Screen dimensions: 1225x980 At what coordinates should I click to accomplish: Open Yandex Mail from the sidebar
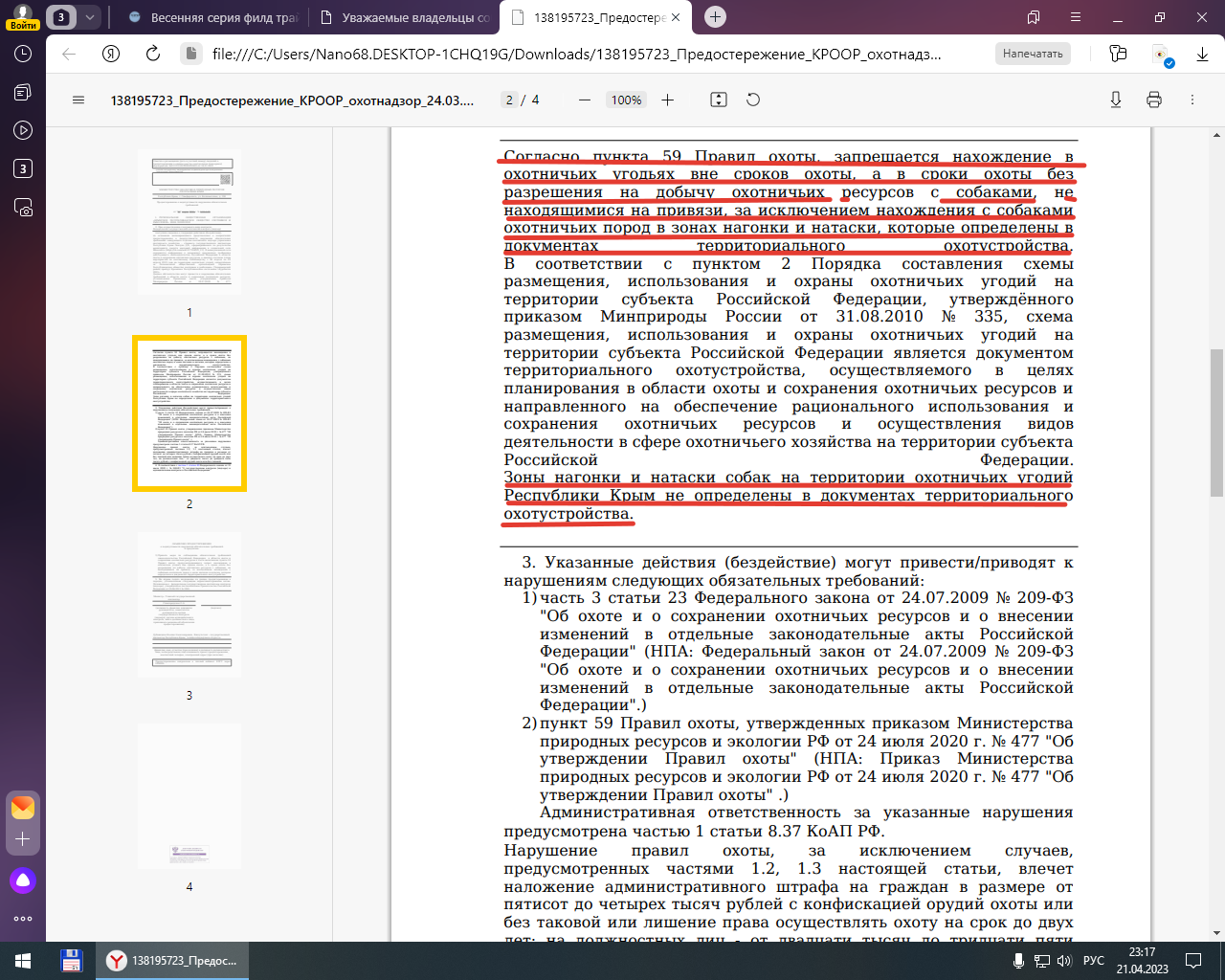pos(23,808)
